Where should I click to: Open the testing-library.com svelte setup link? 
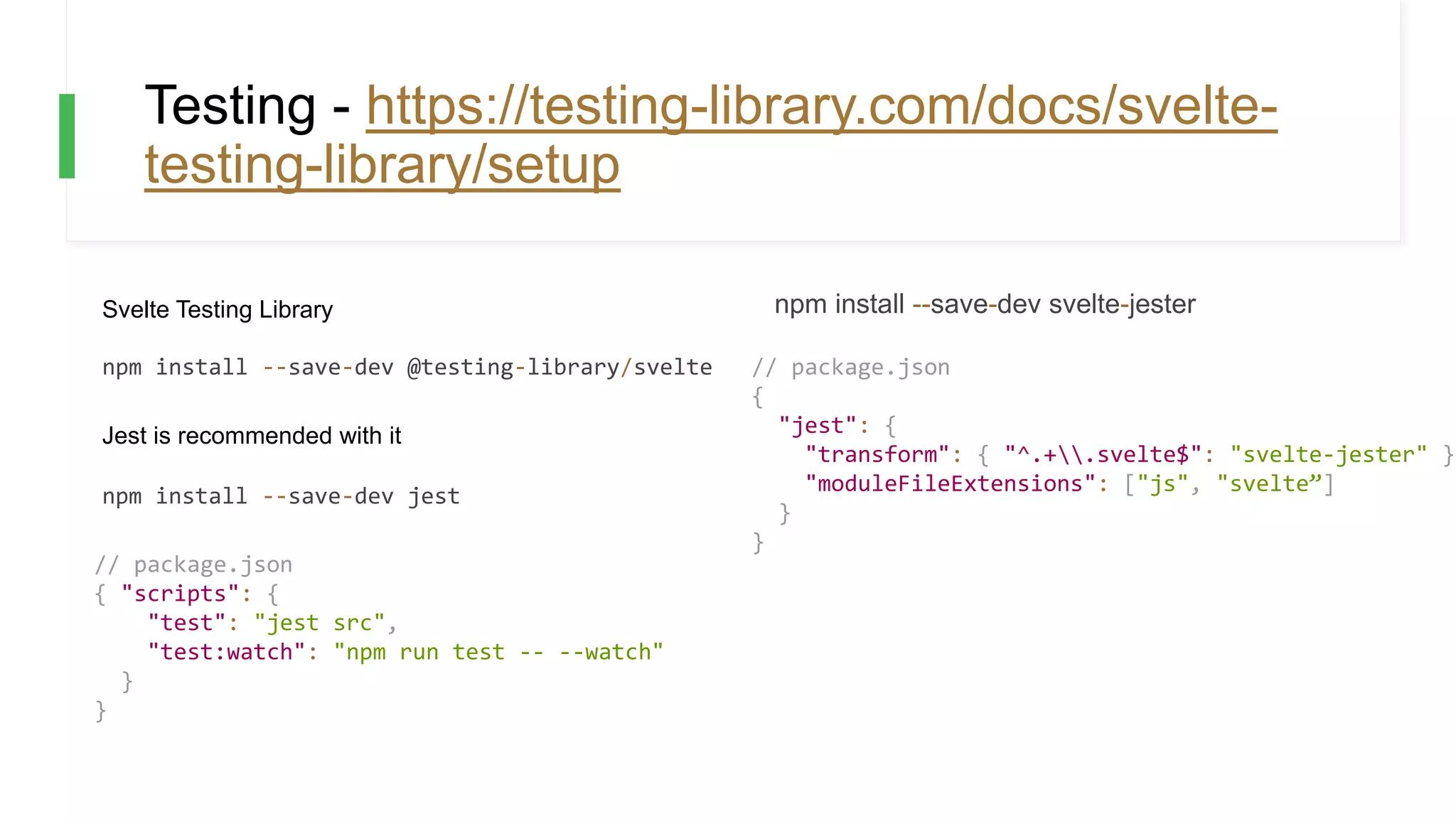click(x=711, y=135)
